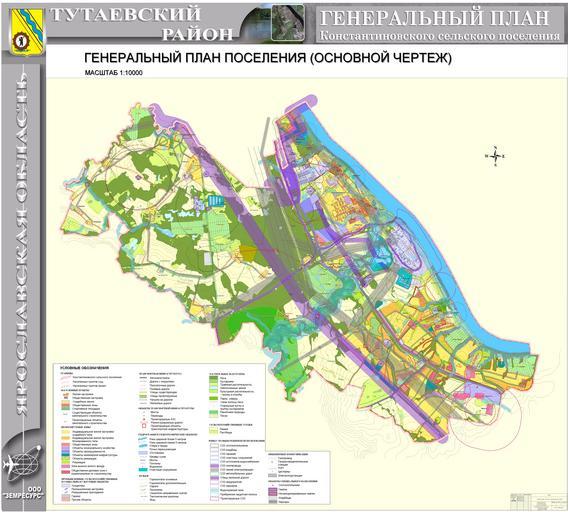The width and height of the screenshot is (568, 512).
Task: Click the dark green forest swatch in legend
Action: (x=214, y=378)
